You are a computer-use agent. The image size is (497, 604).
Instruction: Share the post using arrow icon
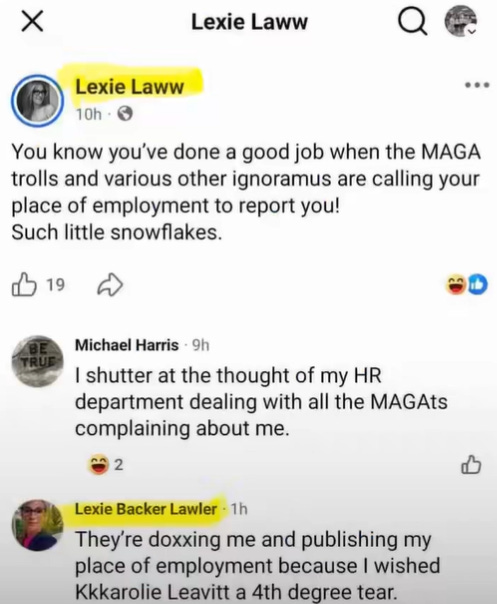(111, 285)
